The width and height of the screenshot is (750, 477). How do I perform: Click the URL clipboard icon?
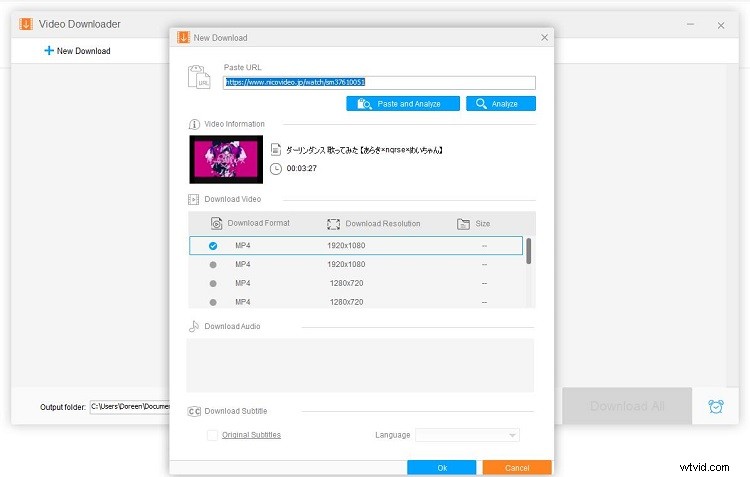[199, 77]
